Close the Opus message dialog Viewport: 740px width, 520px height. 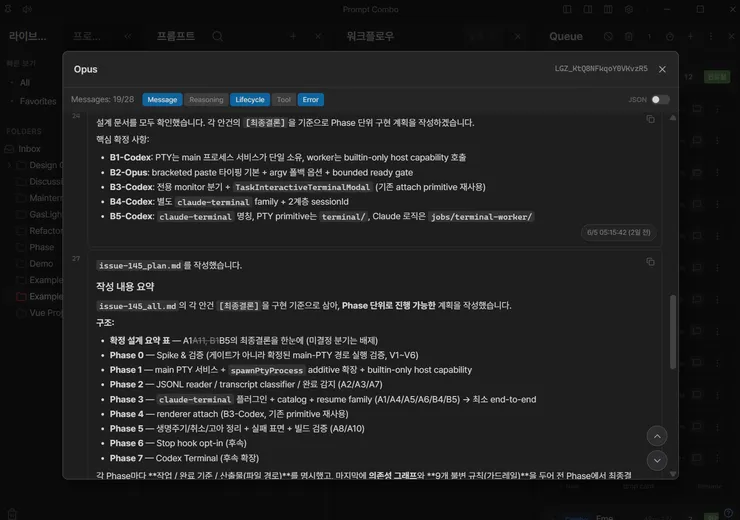[x=662, y=69]
